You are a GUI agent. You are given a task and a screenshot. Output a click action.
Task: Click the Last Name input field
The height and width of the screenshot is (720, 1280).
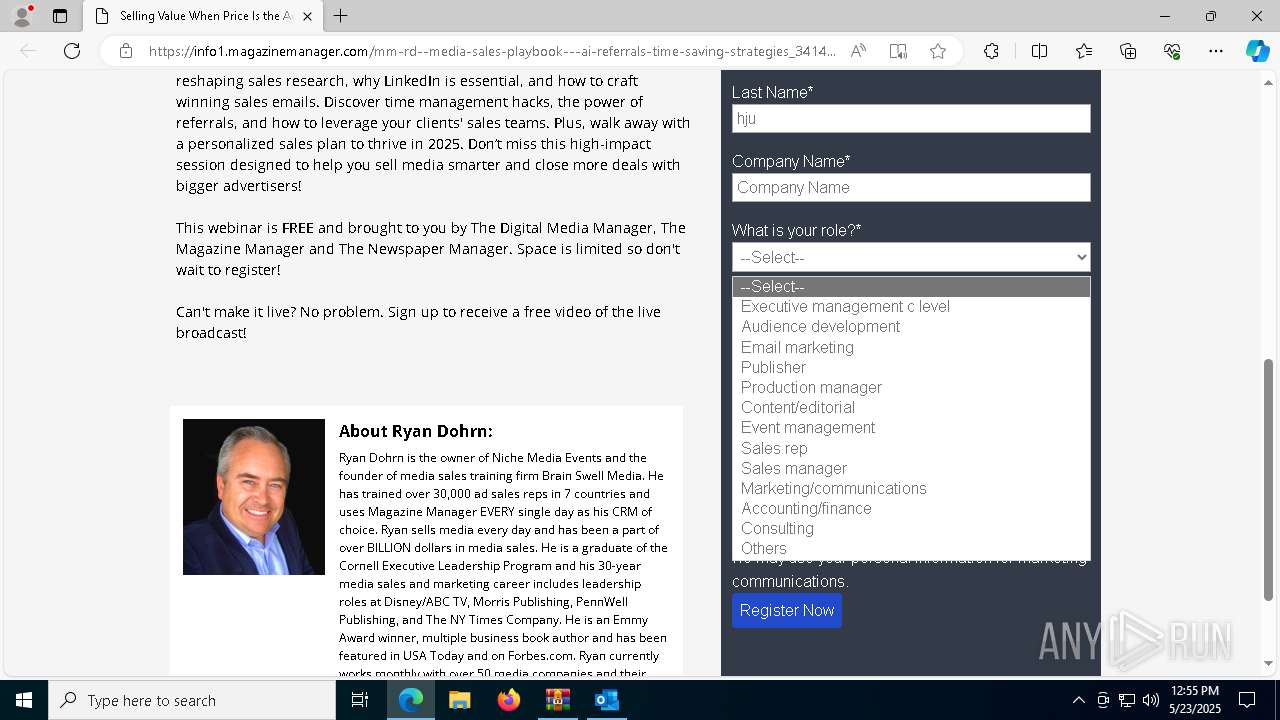tap(911, 118)
